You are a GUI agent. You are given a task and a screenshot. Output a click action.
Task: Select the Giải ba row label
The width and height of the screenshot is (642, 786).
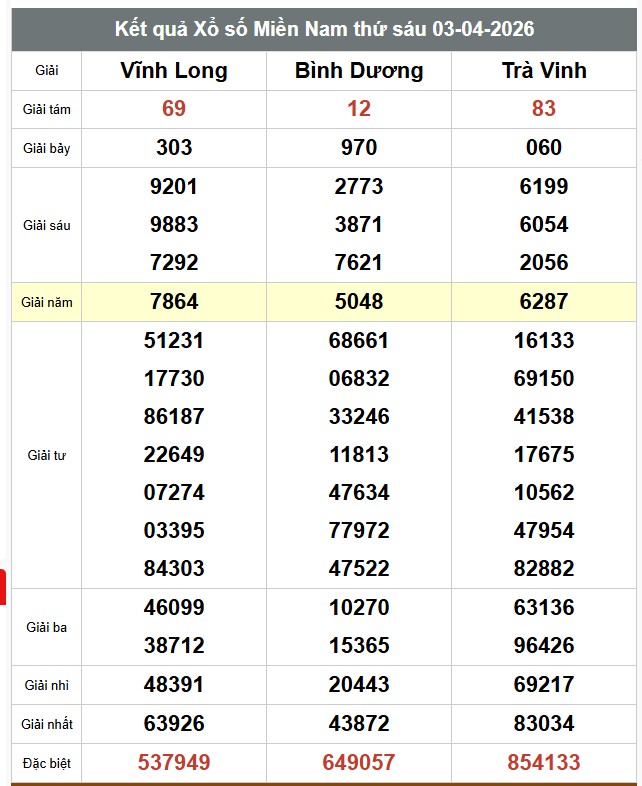[x=46, y=627]
